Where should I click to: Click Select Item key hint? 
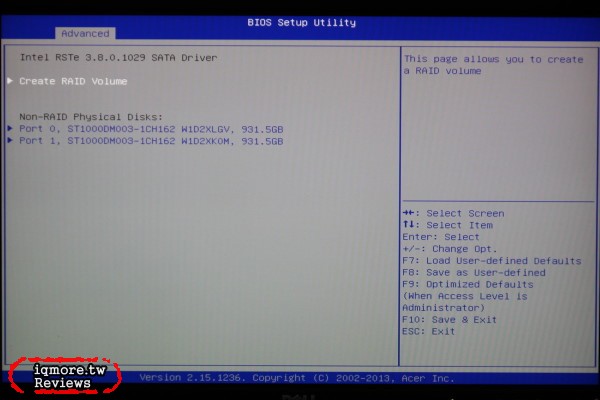click(448, 225)
